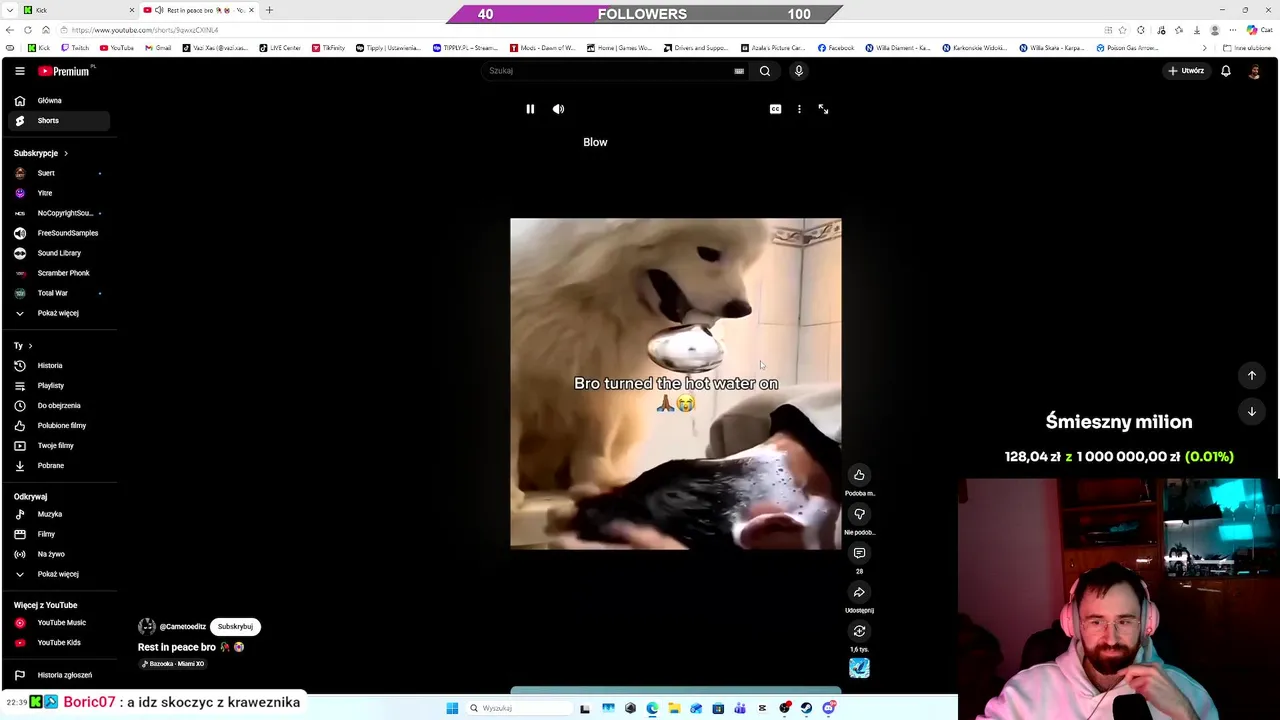
Task: Open YouTube Kids link
Action: (59, 643)
